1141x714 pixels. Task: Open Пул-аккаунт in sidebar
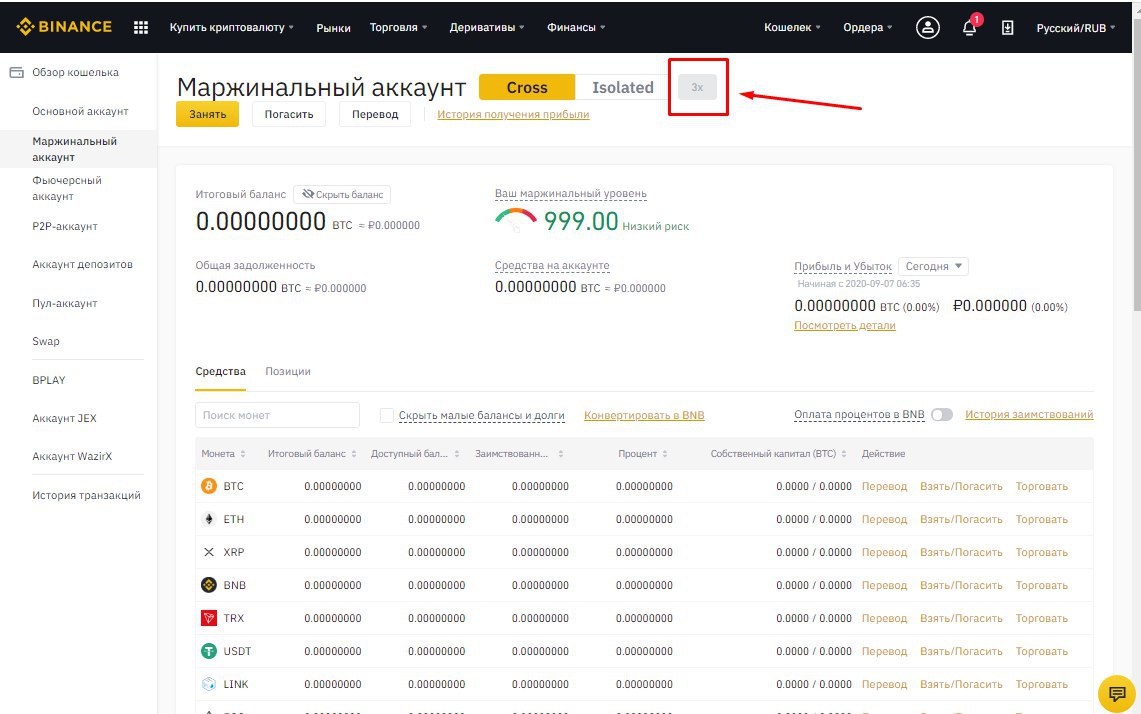(x=65, y=303)
